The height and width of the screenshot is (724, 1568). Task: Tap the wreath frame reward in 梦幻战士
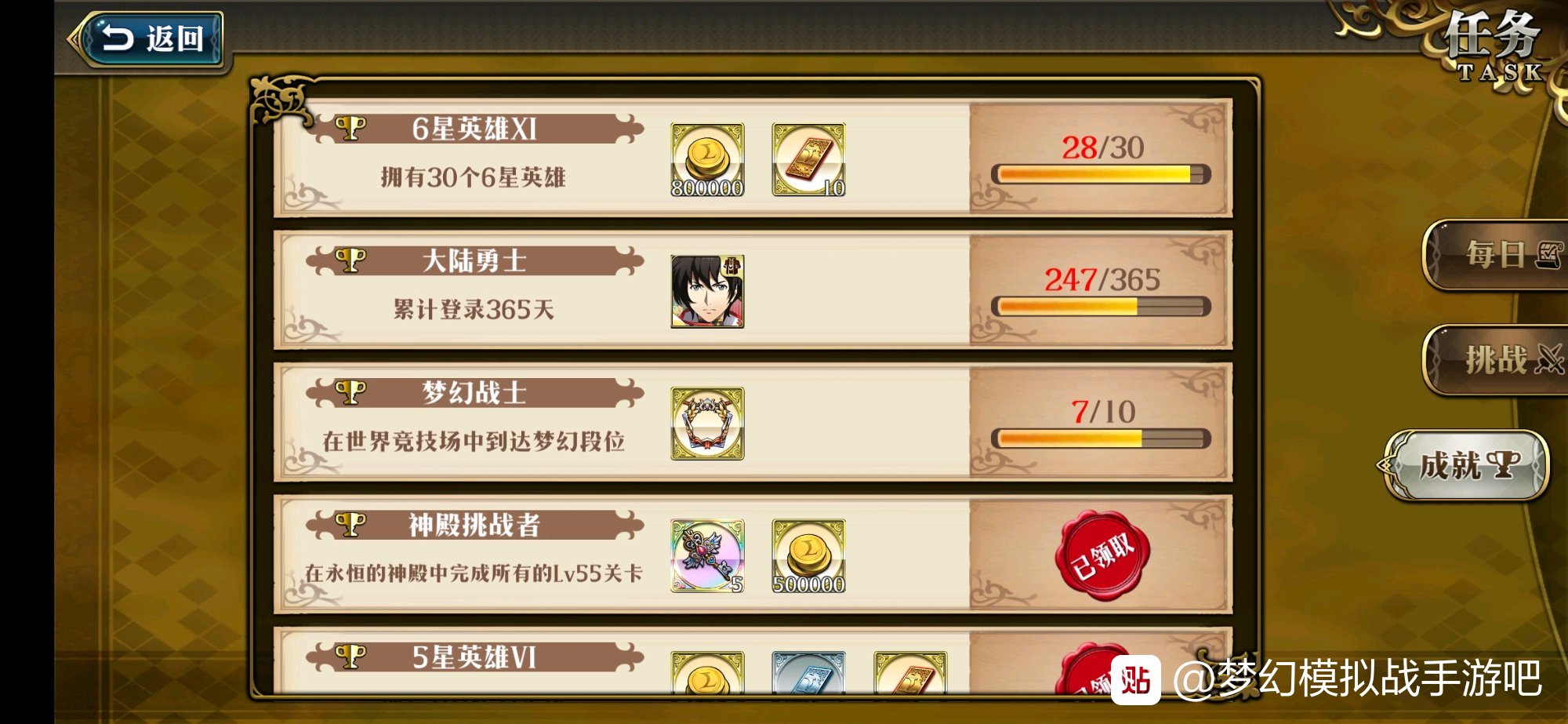click(x=707, y=424)
